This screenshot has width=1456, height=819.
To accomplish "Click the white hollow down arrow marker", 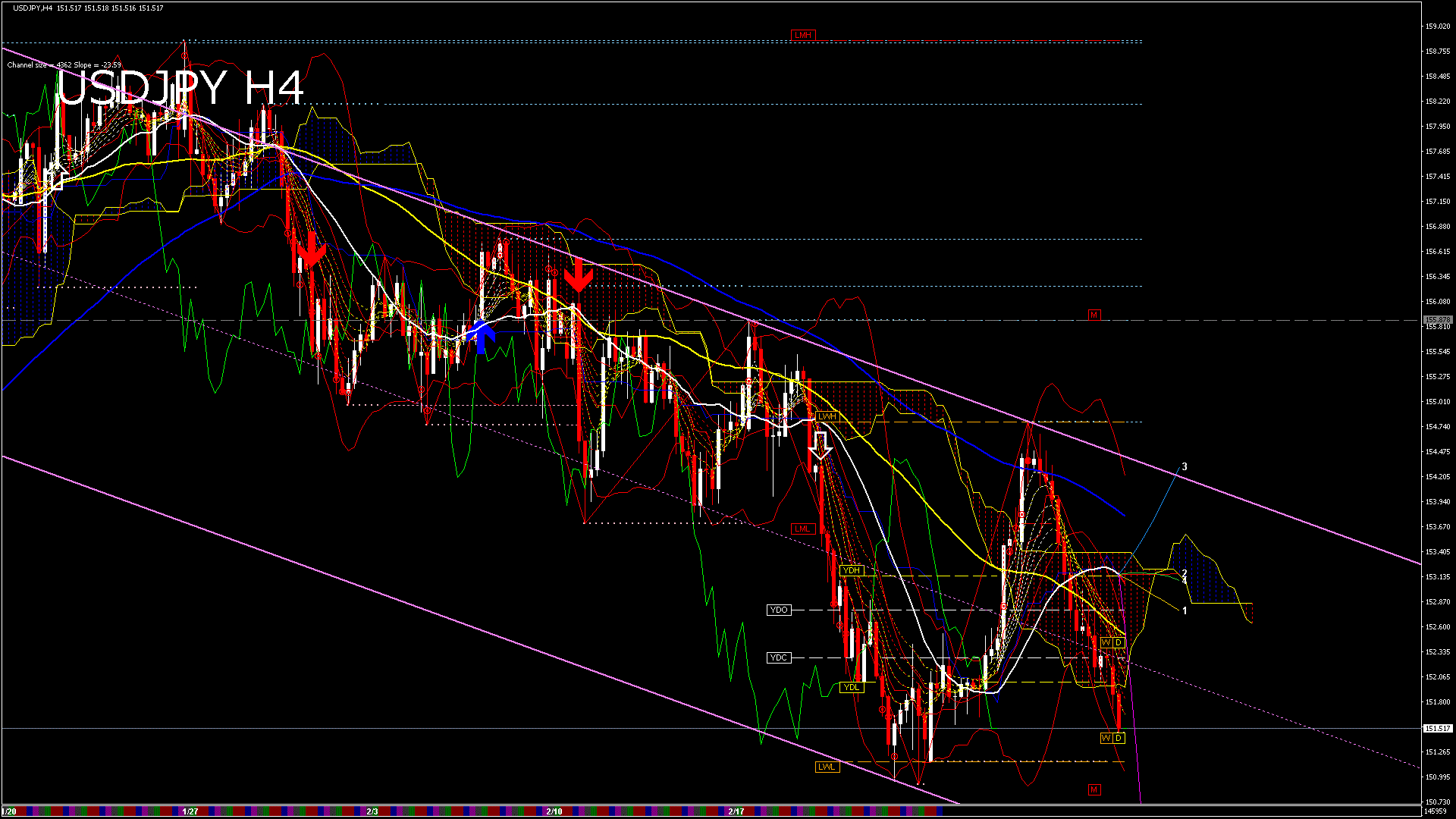I will 820,446.
